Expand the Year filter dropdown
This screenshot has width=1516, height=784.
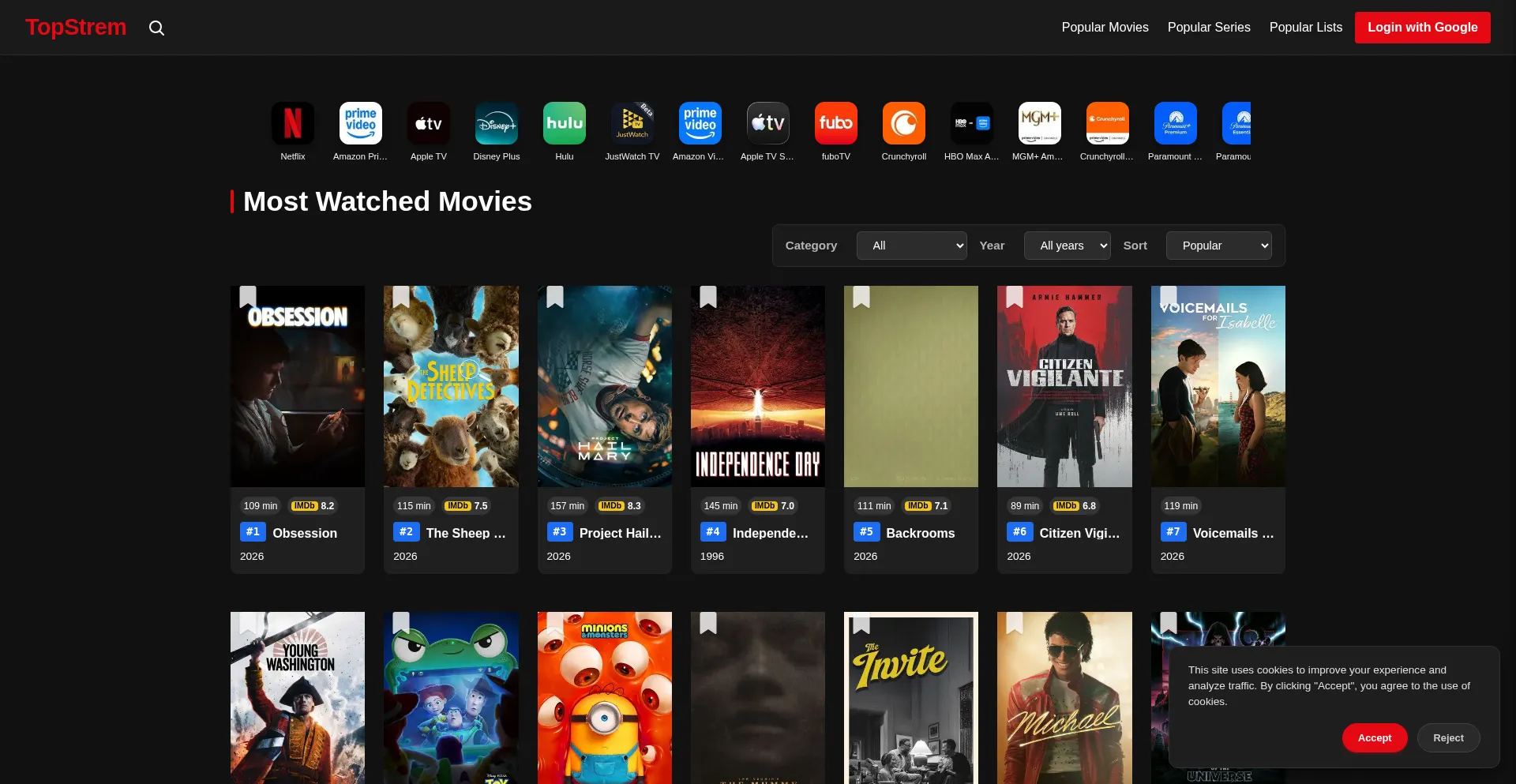[x=1068, y=246]
